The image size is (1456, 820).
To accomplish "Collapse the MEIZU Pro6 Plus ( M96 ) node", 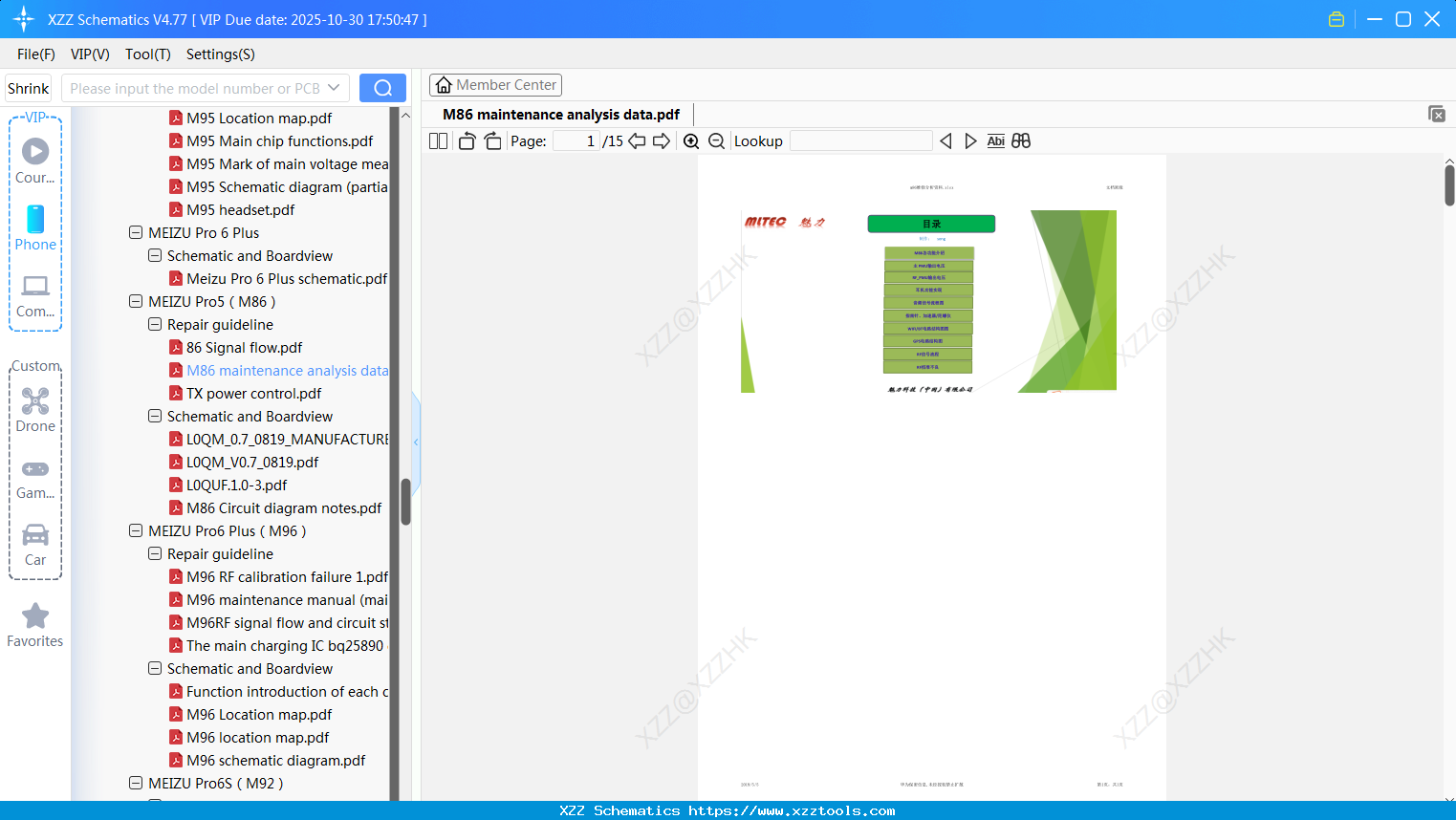I will tap(135, 530).
